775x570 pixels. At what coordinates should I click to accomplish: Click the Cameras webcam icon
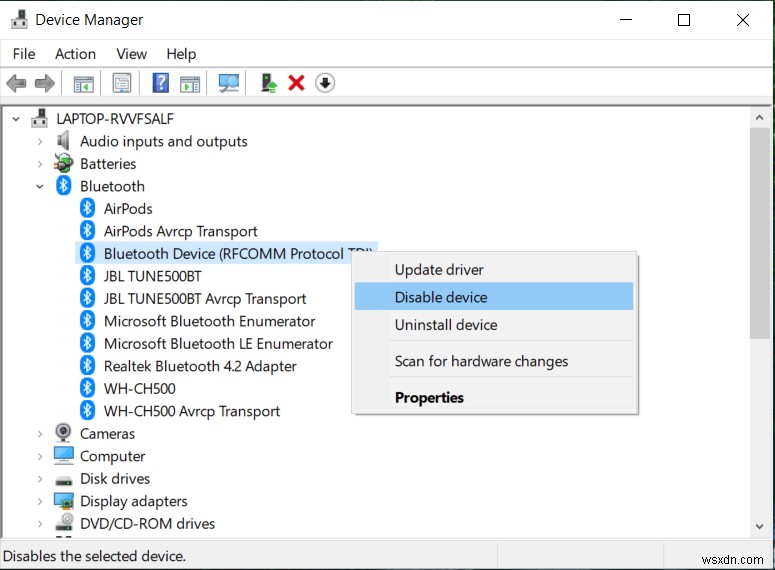pyautogui.click(x=63, y=433)
